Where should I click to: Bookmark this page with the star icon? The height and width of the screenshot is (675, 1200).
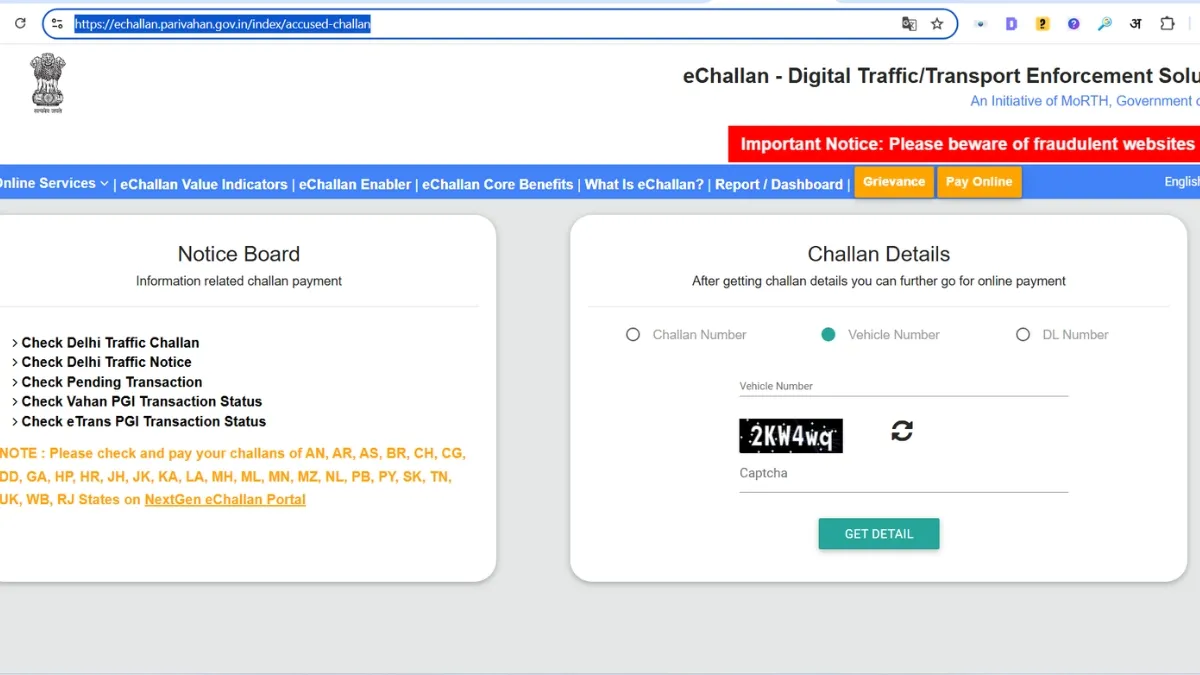[x=937, y=24]
